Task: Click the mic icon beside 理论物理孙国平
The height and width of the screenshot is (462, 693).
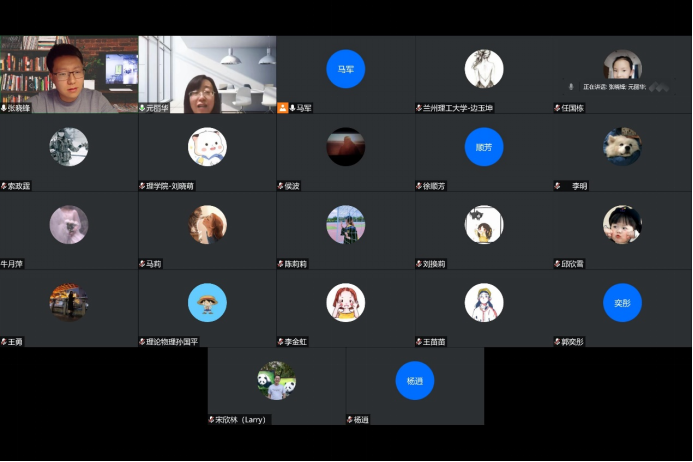Action: click(x=142, y=342)
